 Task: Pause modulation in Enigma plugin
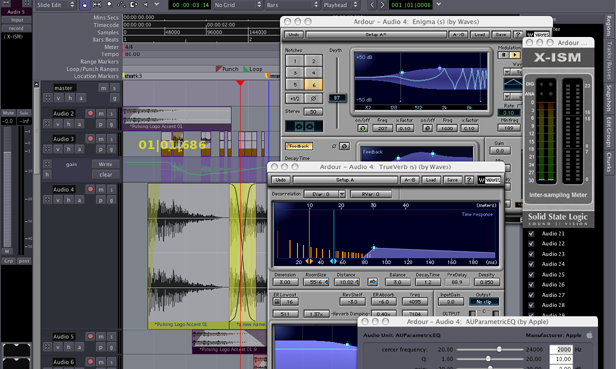coord(503,55)
